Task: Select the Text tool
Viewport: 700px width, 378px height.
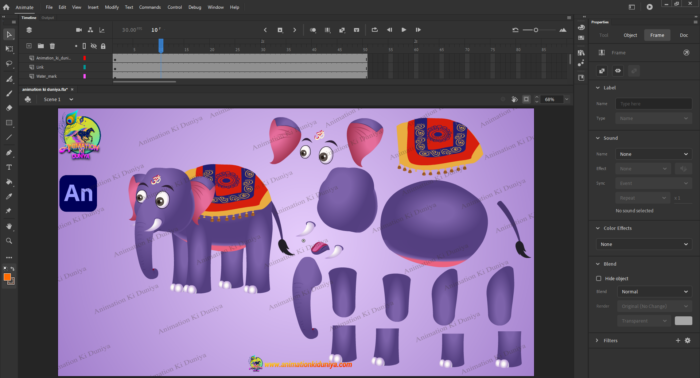Action: (9, 167)
